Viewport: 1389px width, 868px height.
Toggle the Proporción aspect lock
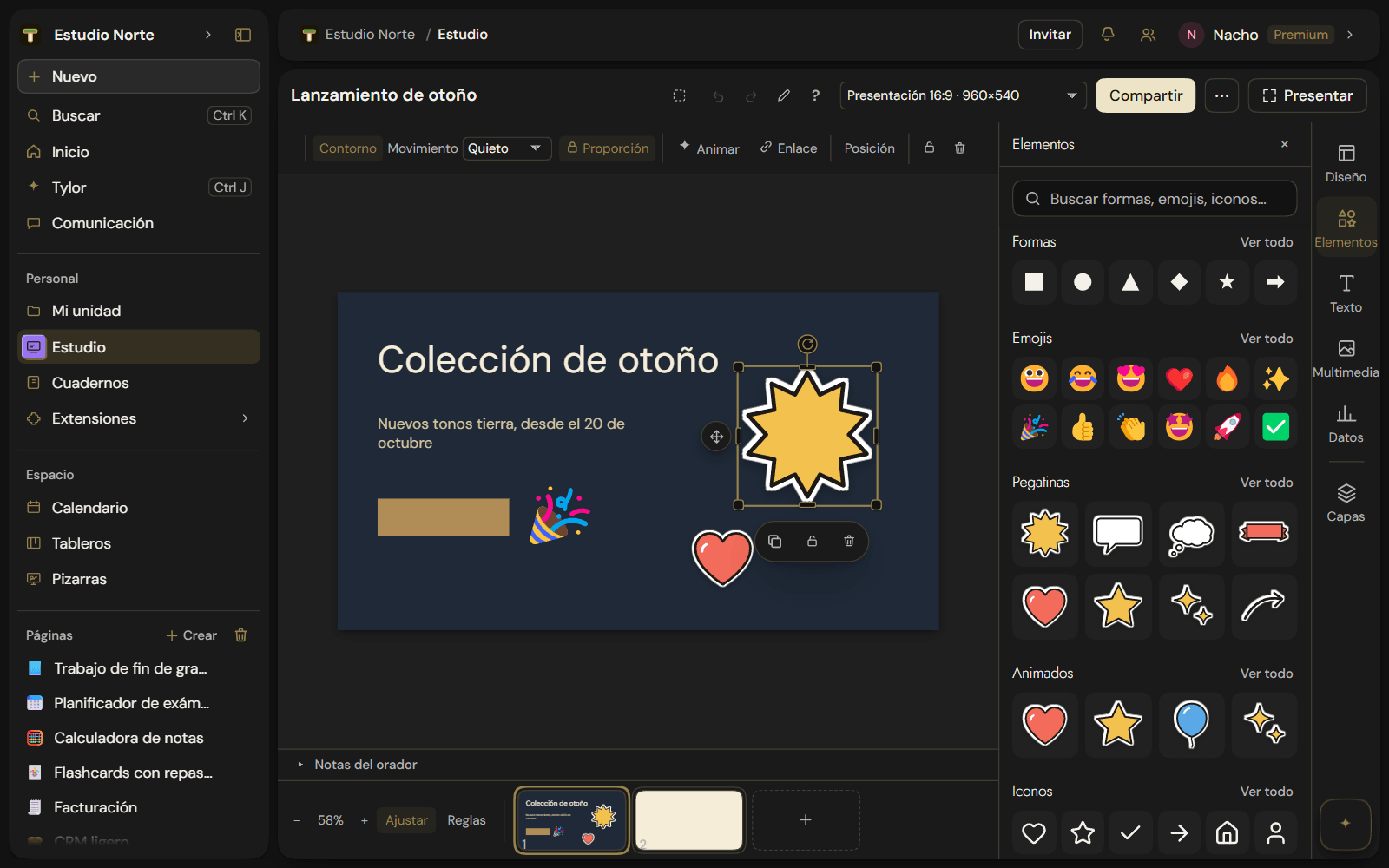pyautogui.click(x=608, y=148)
